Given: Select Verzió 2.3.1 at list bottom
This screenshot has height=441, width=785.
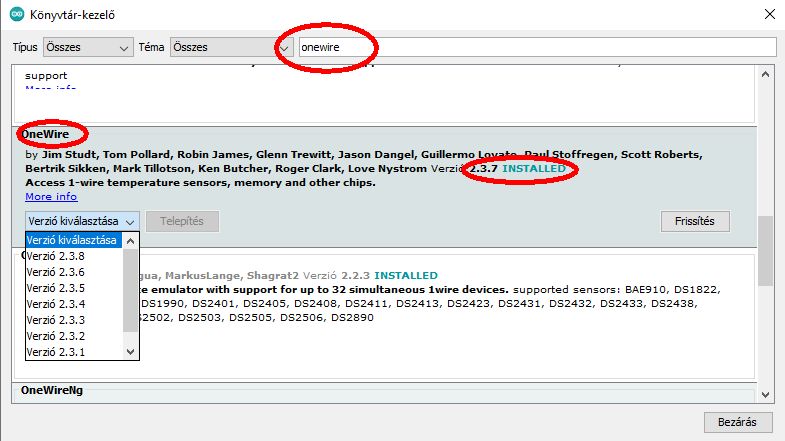Looking at the screenshot, I should tap(76, 352).
